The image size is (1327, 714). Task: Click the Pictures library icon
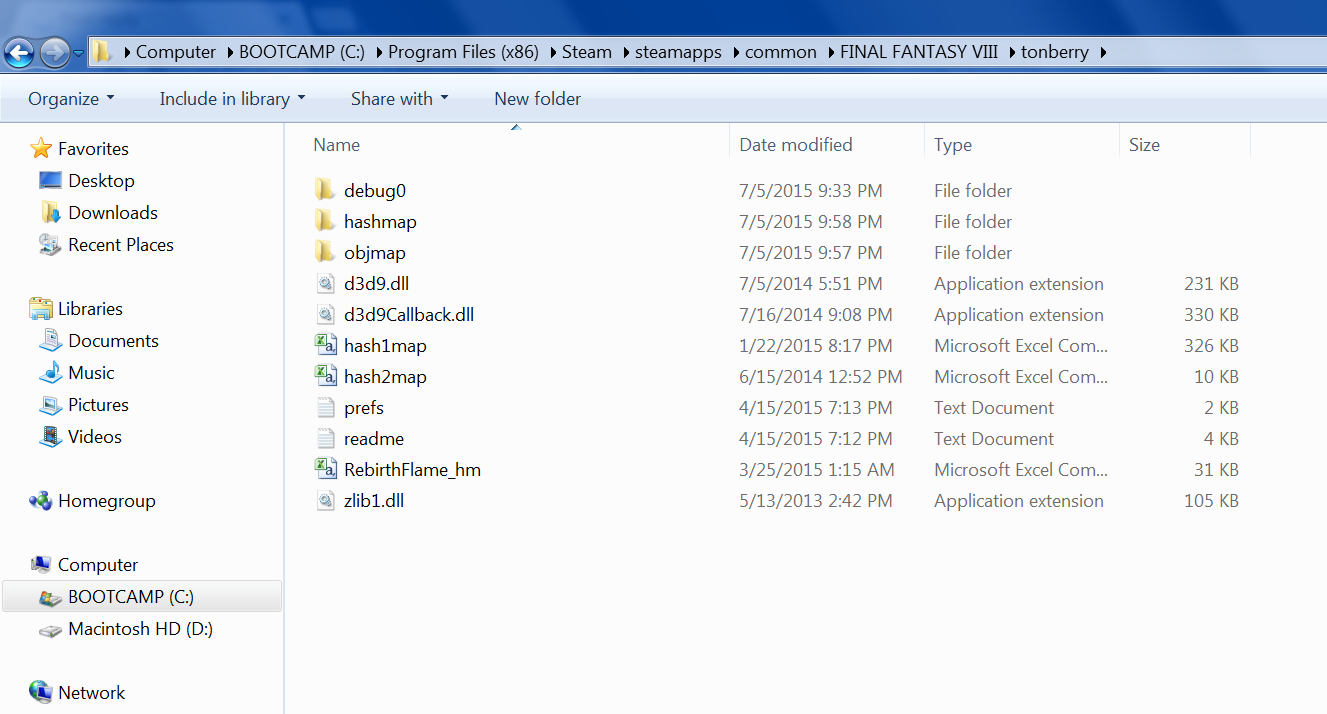(50, 404)
